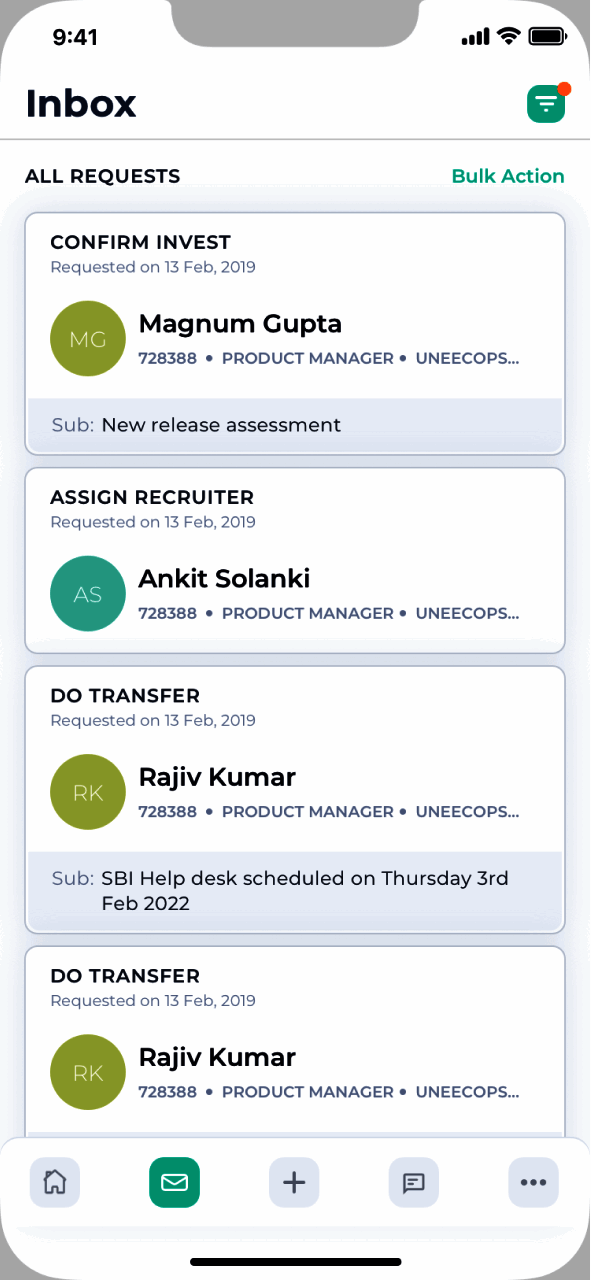Select Magnum Gupta's MG avatar
This screenshot has height=1280, width=591.
[x=87, y=338]
